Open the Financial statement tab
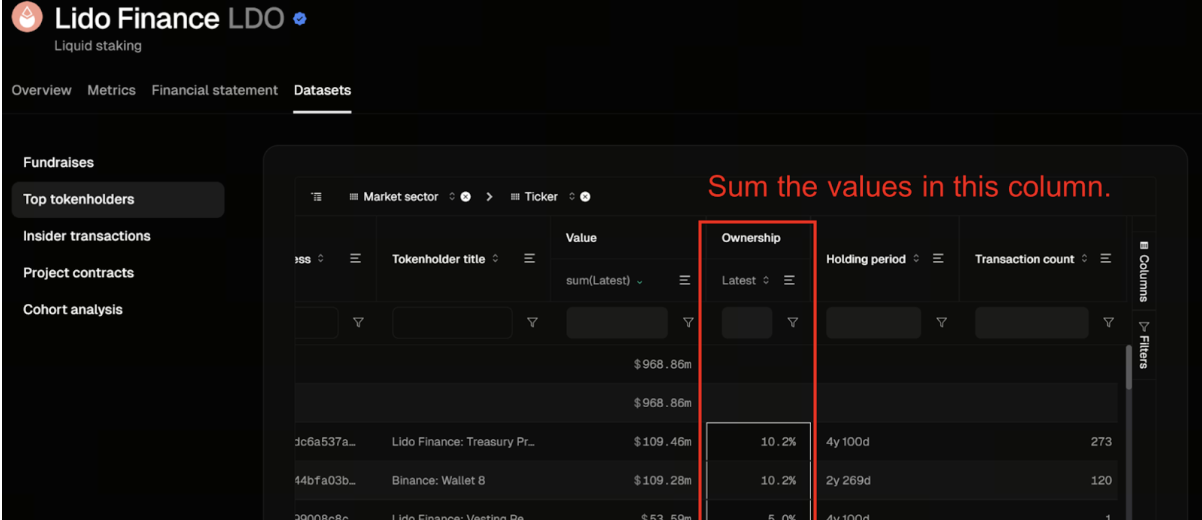1202x520 pixels. pos(215,90)
